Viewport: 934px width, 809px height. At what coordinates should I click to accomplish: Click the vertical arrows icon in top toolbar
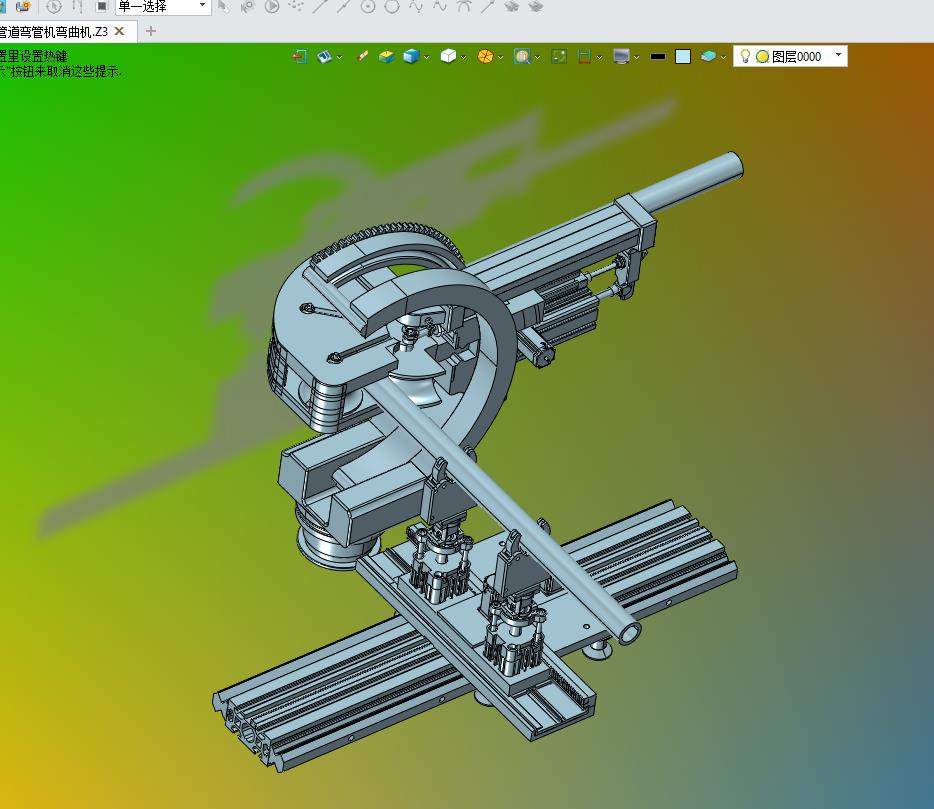point(77,7)
